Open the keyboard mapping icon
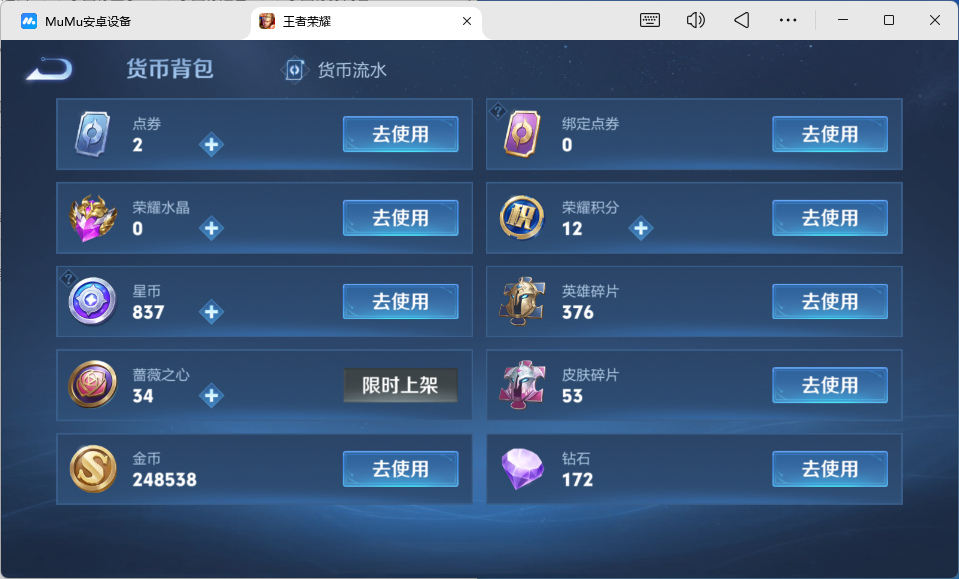This screenshot has width=959, height=579. pos(650,20)
